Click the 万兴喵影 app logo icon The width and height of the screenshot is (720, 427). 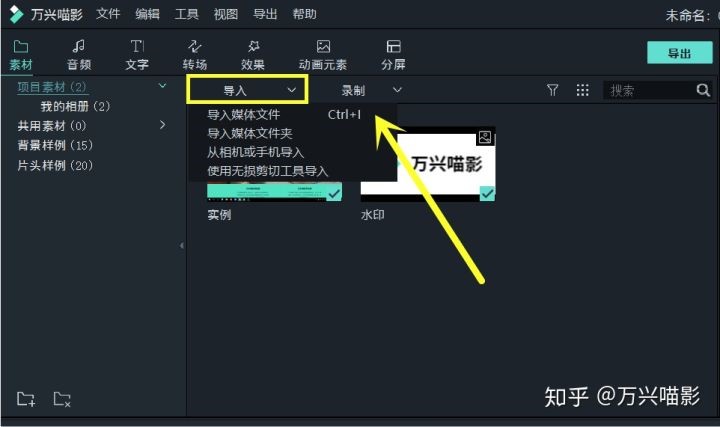16,14
